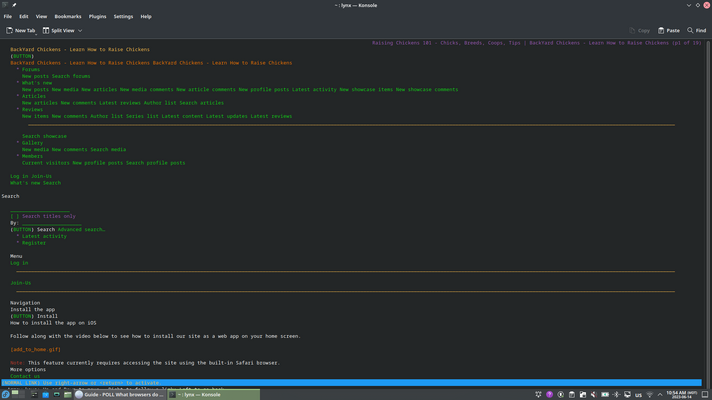Follow the 'Gallery' link
Screen dimensions: 712x400
[x=32, y=143]
